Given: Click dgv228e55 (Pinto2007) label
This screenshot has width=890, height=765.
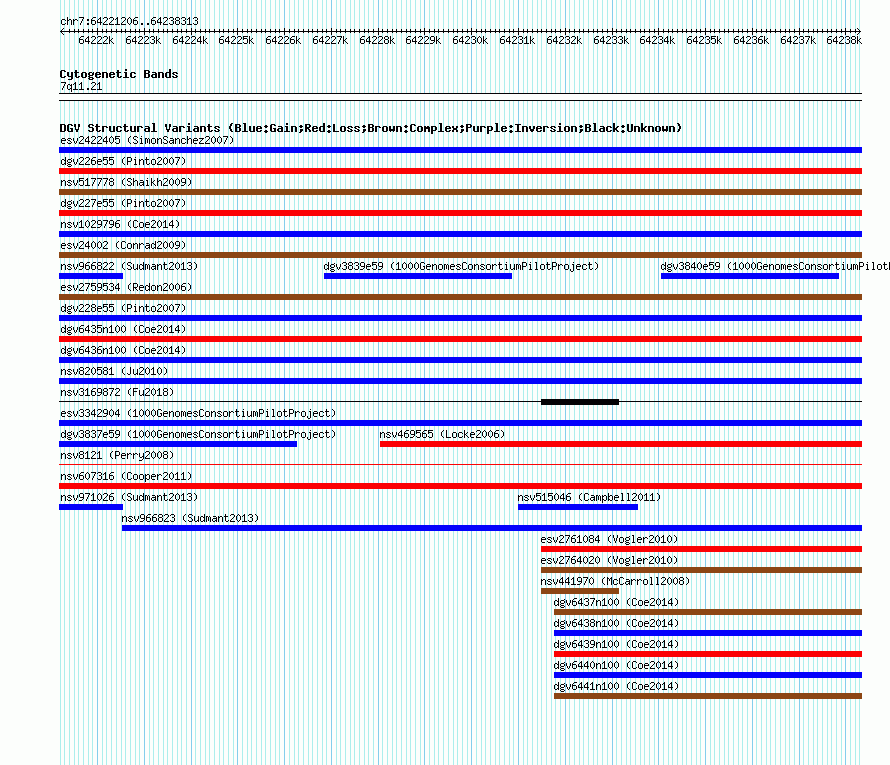Looking at the screenshot, I should click(123, 308).
